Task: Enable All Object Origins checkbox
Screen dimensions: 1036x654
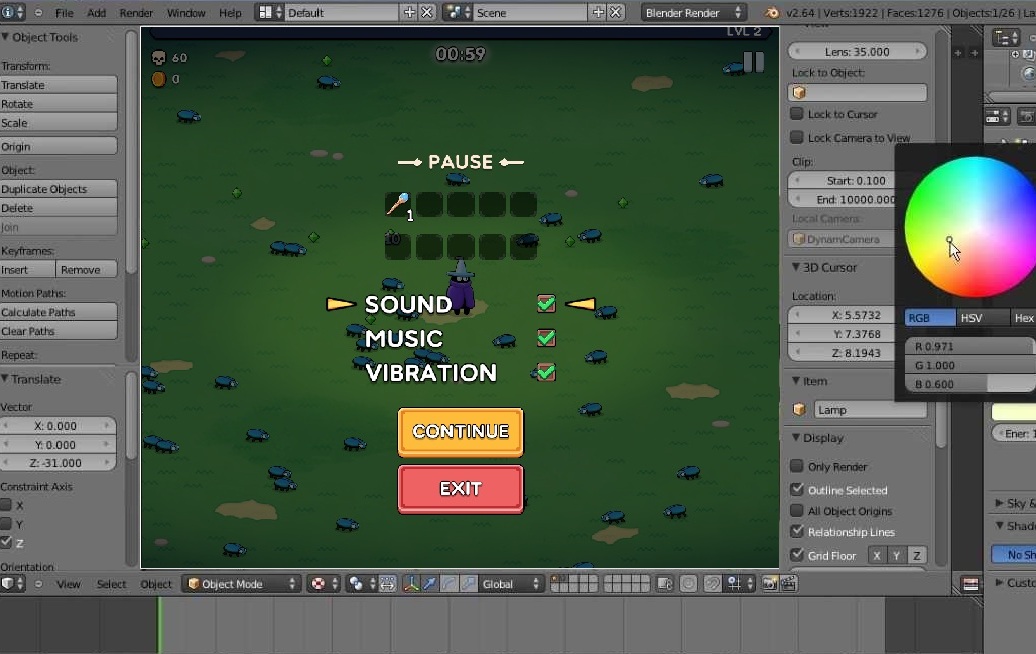Action: click(797, 511)
